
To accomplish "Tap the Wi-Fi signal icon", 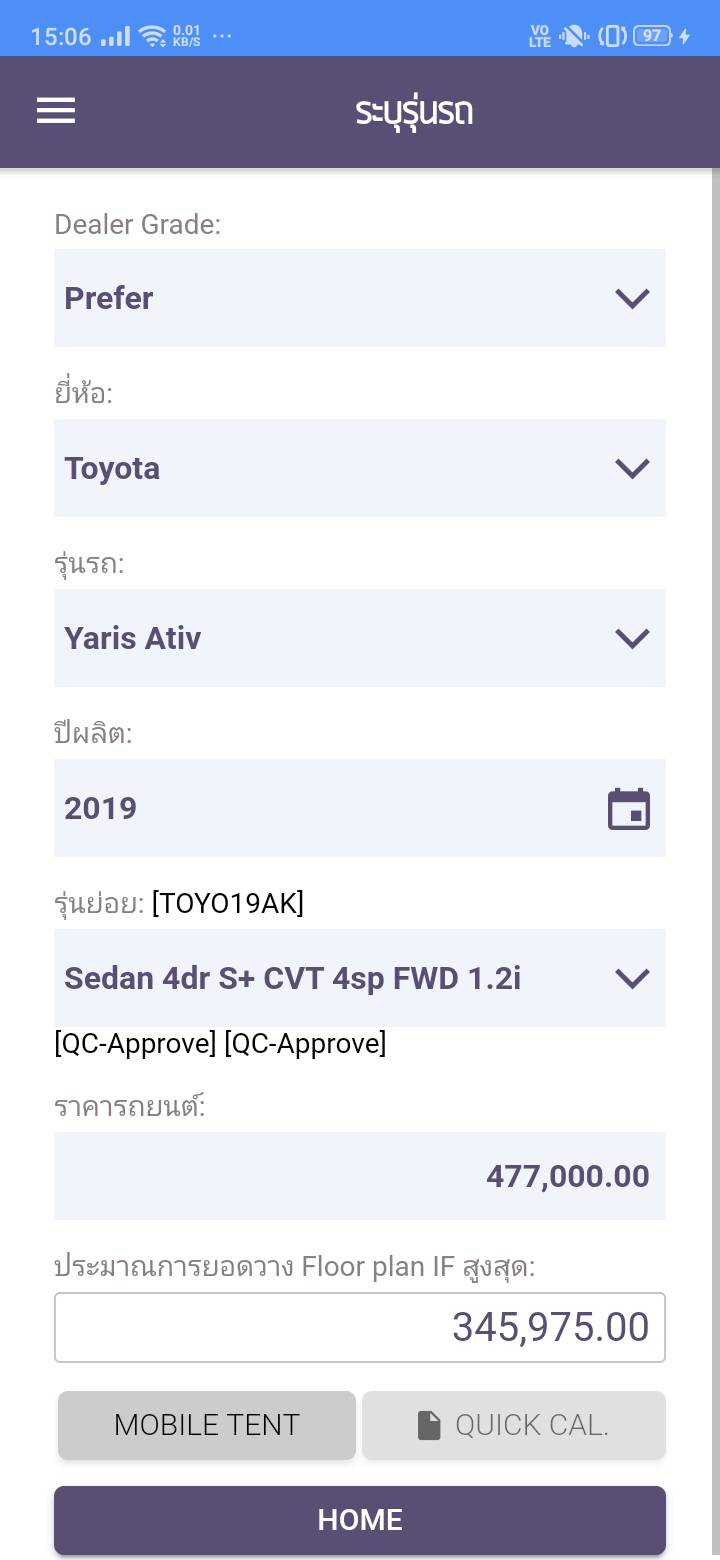I will (x=152, y=37).
